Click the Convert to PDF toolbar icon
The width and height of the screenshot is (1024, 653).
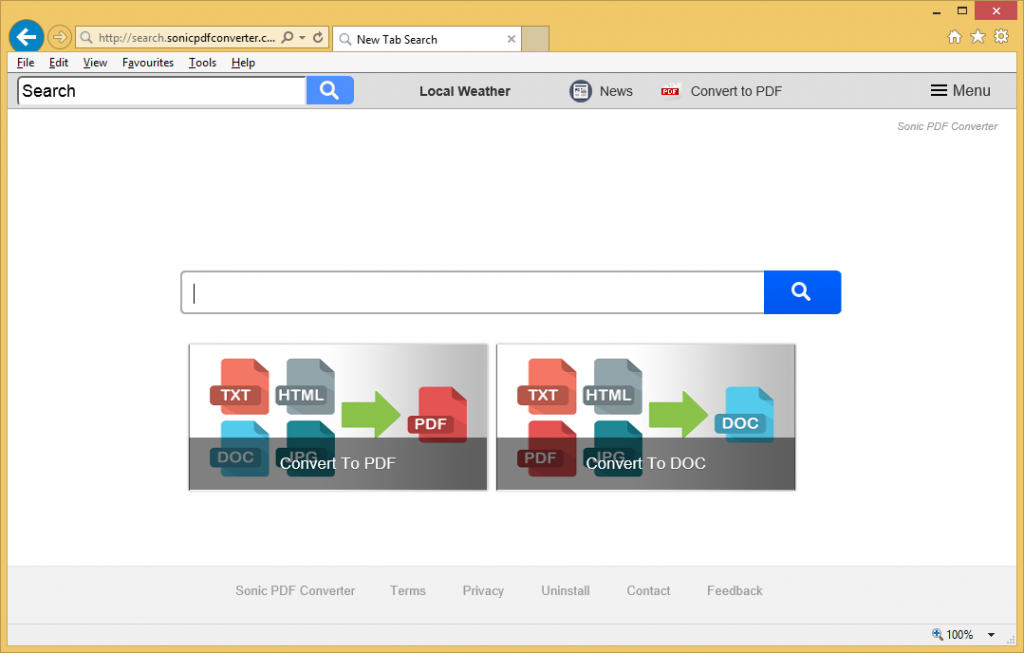(670, 91)
